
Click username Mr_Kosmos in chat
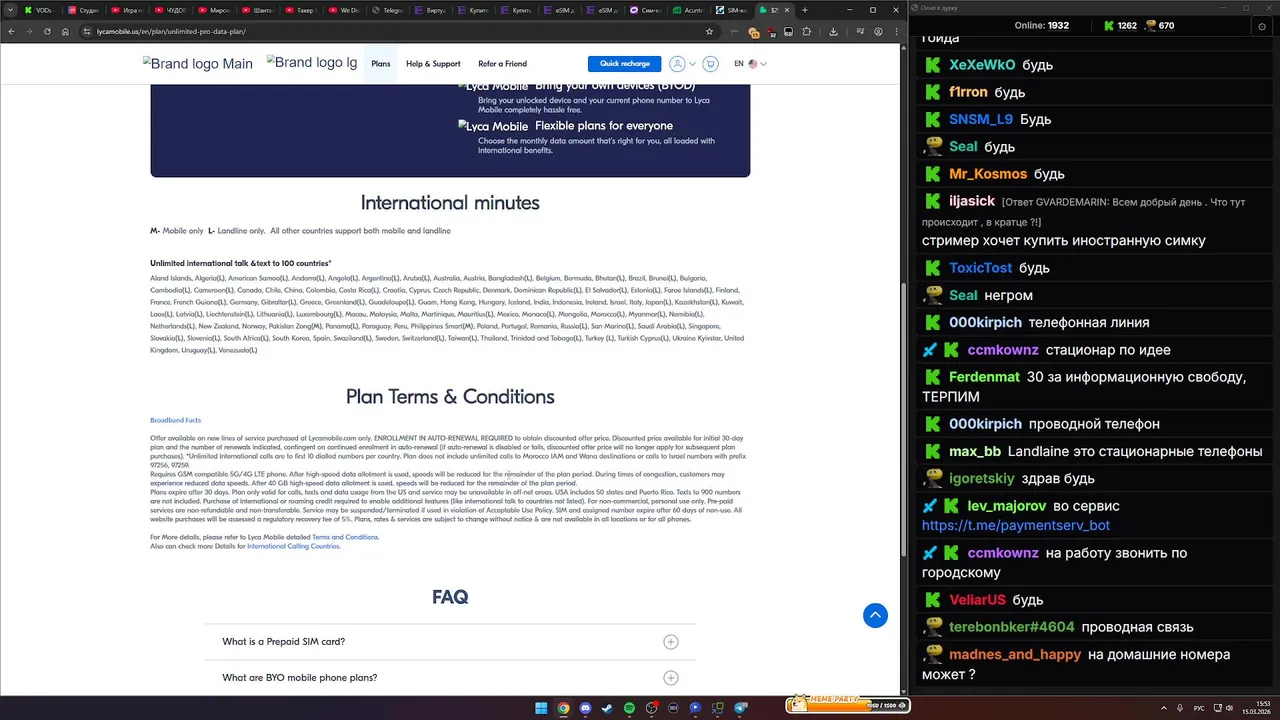988,174
